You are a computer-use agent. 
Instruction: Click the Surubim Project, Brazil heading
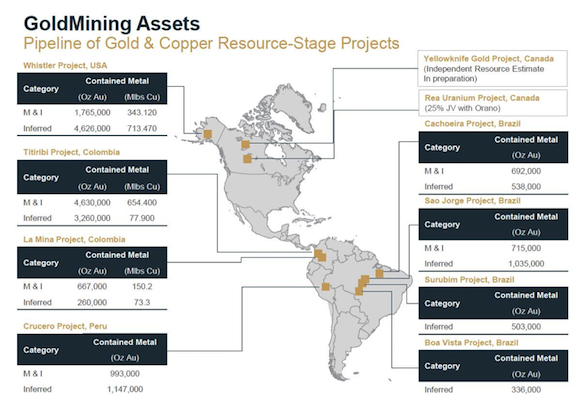(x=469, y=280)
